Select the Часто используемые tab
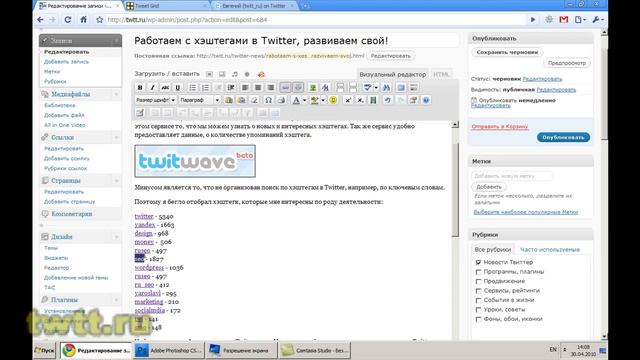This screenshot has width=640, height=360. pos(550,249)
